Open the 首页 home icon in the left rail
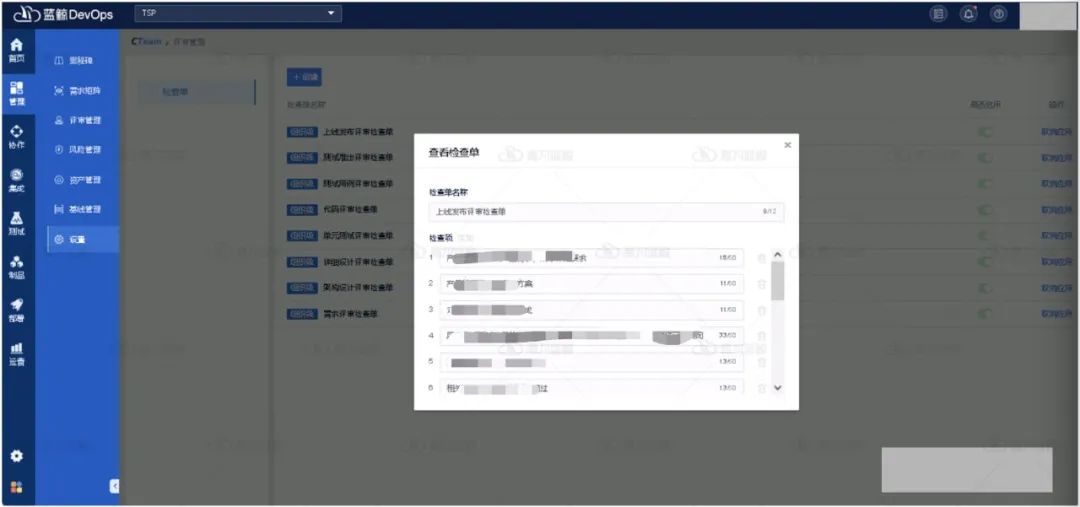Image resolution: width=1080 pixels, height=507 pixels. point(17,50)
